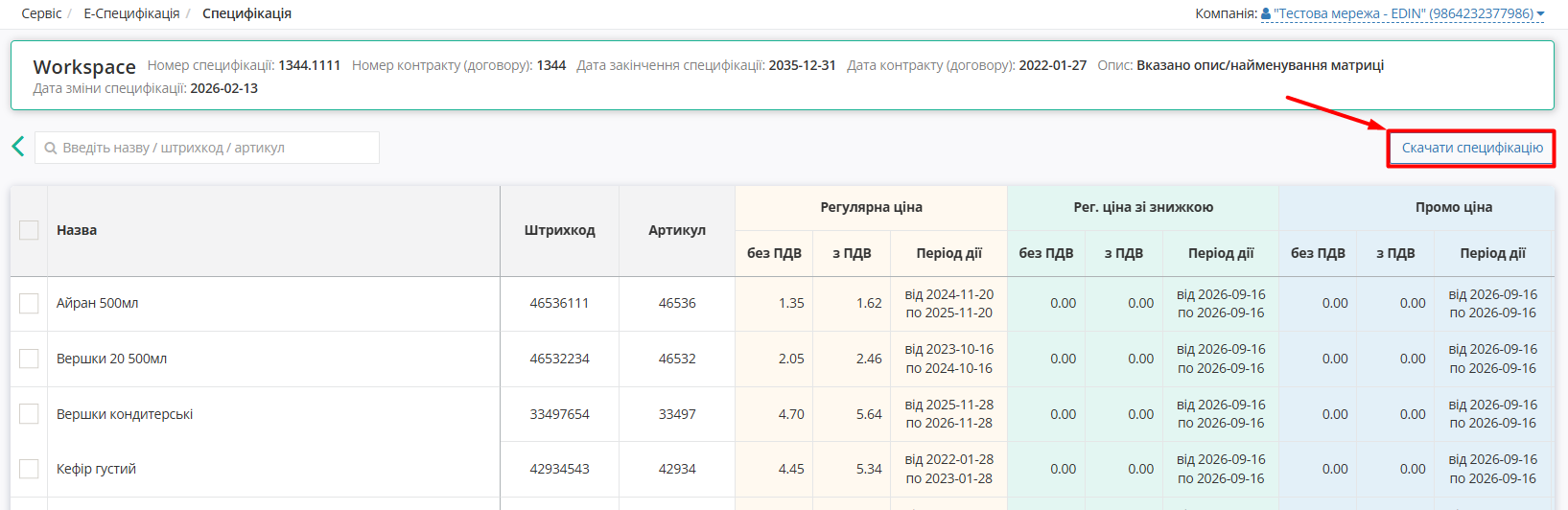The height and width of the screenshot is (510, 1568).
Task: Click barcode 46532234
Action: (560, 359)
